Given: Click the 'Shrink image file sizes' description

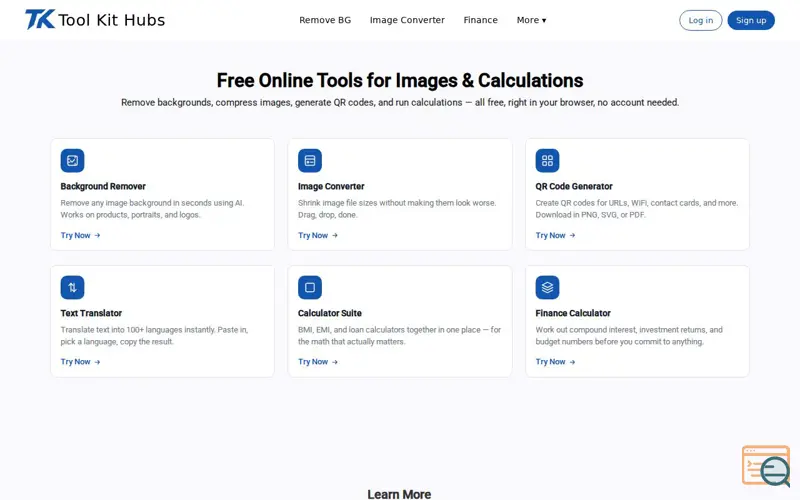Looking at the screenshot, I should (397, 209).
